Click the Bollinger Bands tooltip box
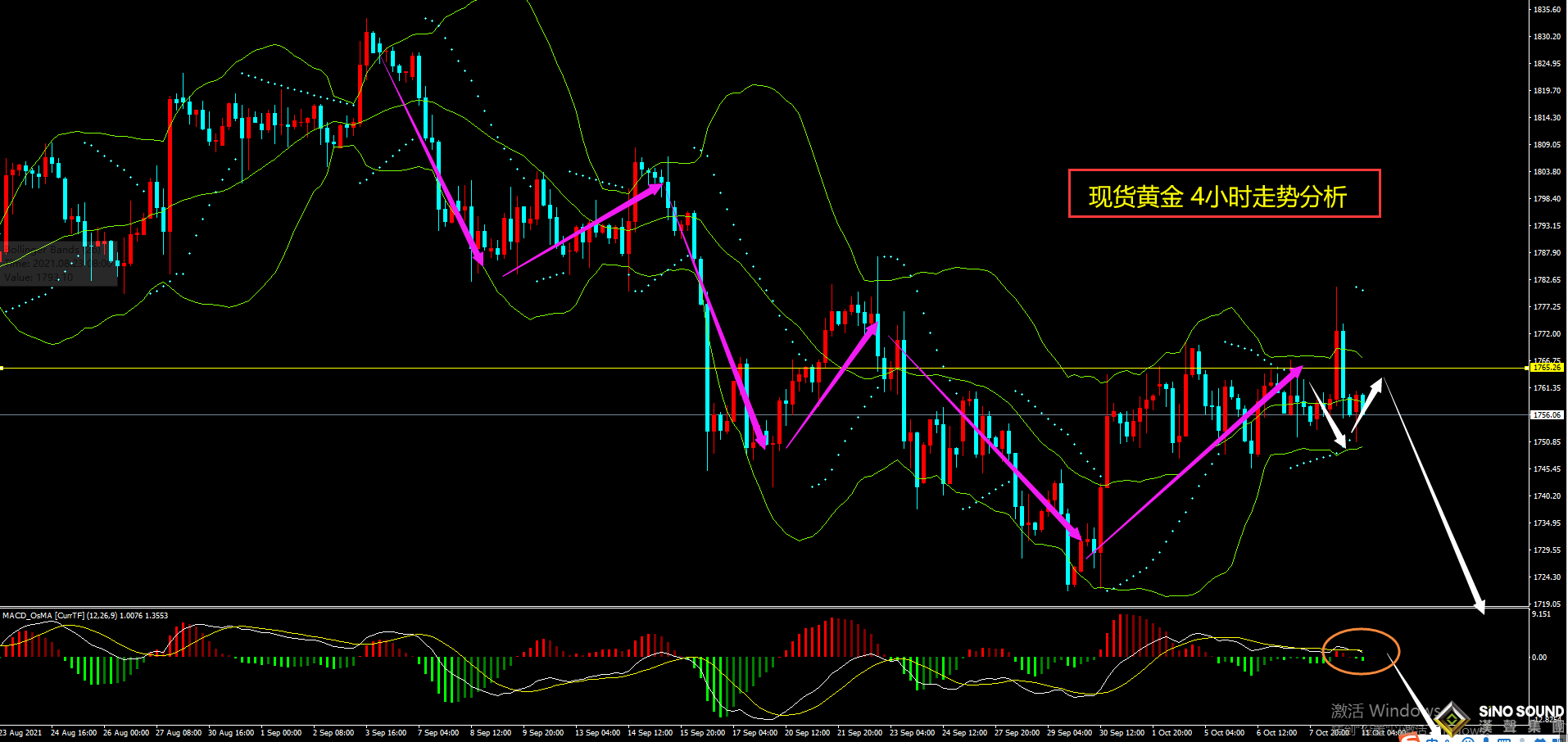 (x=59, y=263)
